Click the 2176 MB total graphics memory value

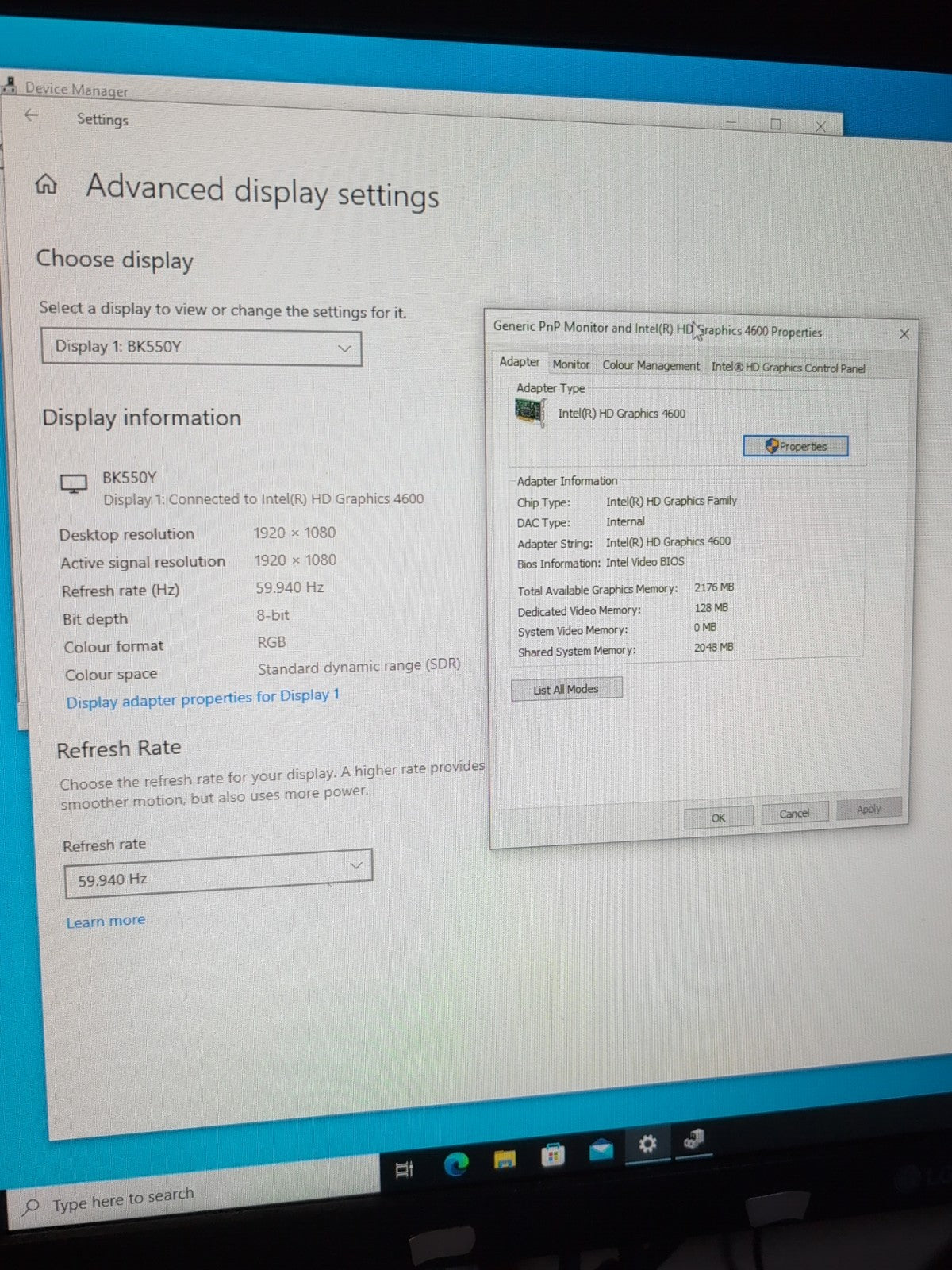pyautogui.click(x=713, y=587)
